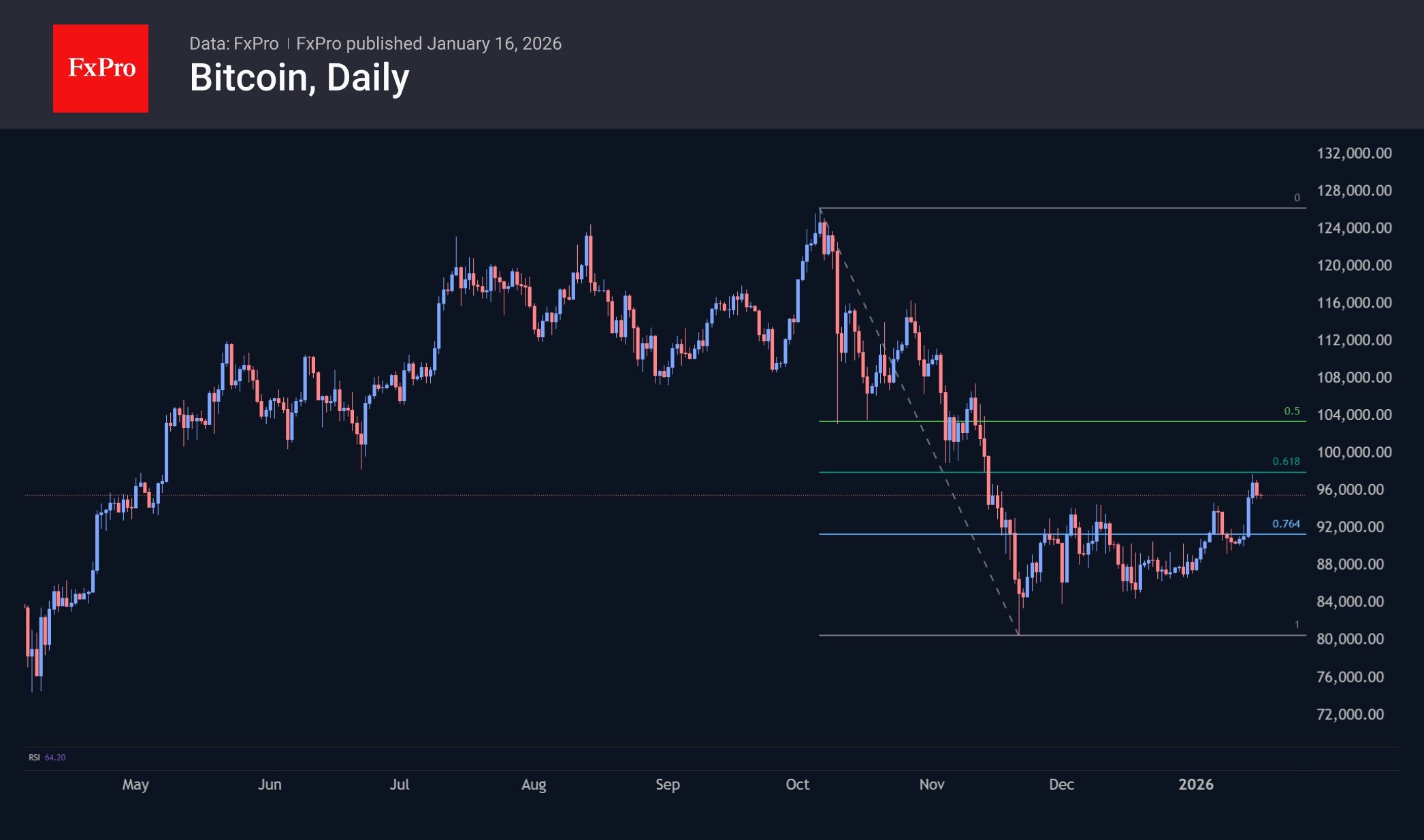This screenshot has height=840, width=1424.
Task: Select the 0.618 Fibonacci level label
Action: tap(1286, 462)
